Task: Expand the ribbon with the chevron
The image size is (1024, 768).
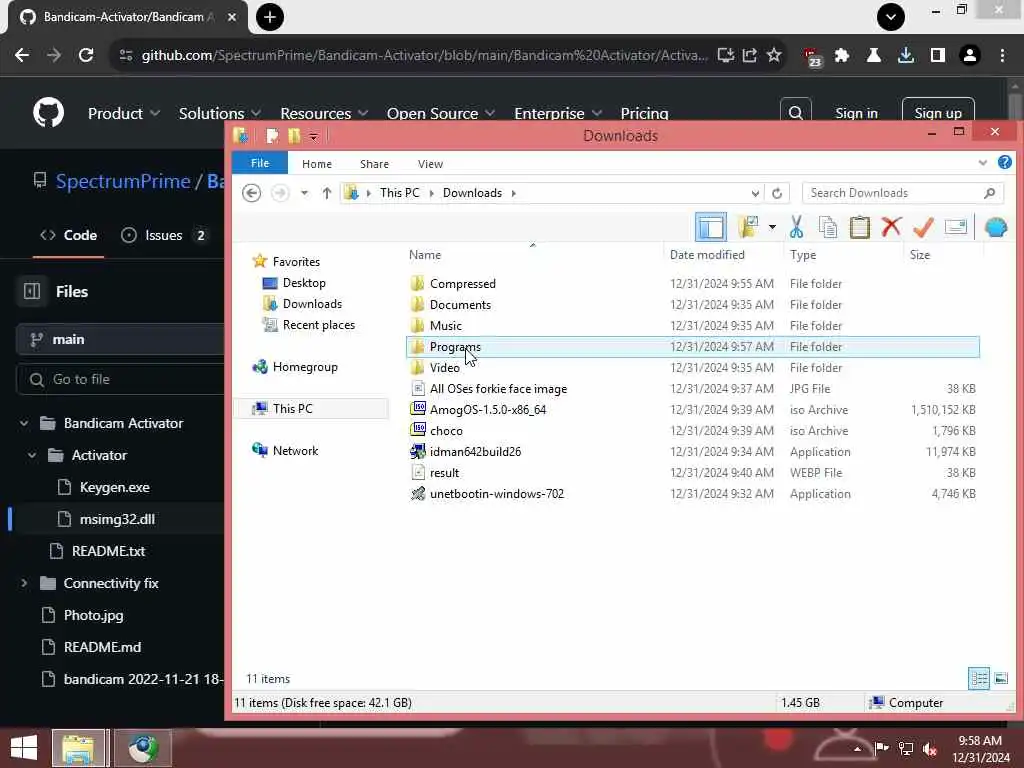Action: pos(982,163)
